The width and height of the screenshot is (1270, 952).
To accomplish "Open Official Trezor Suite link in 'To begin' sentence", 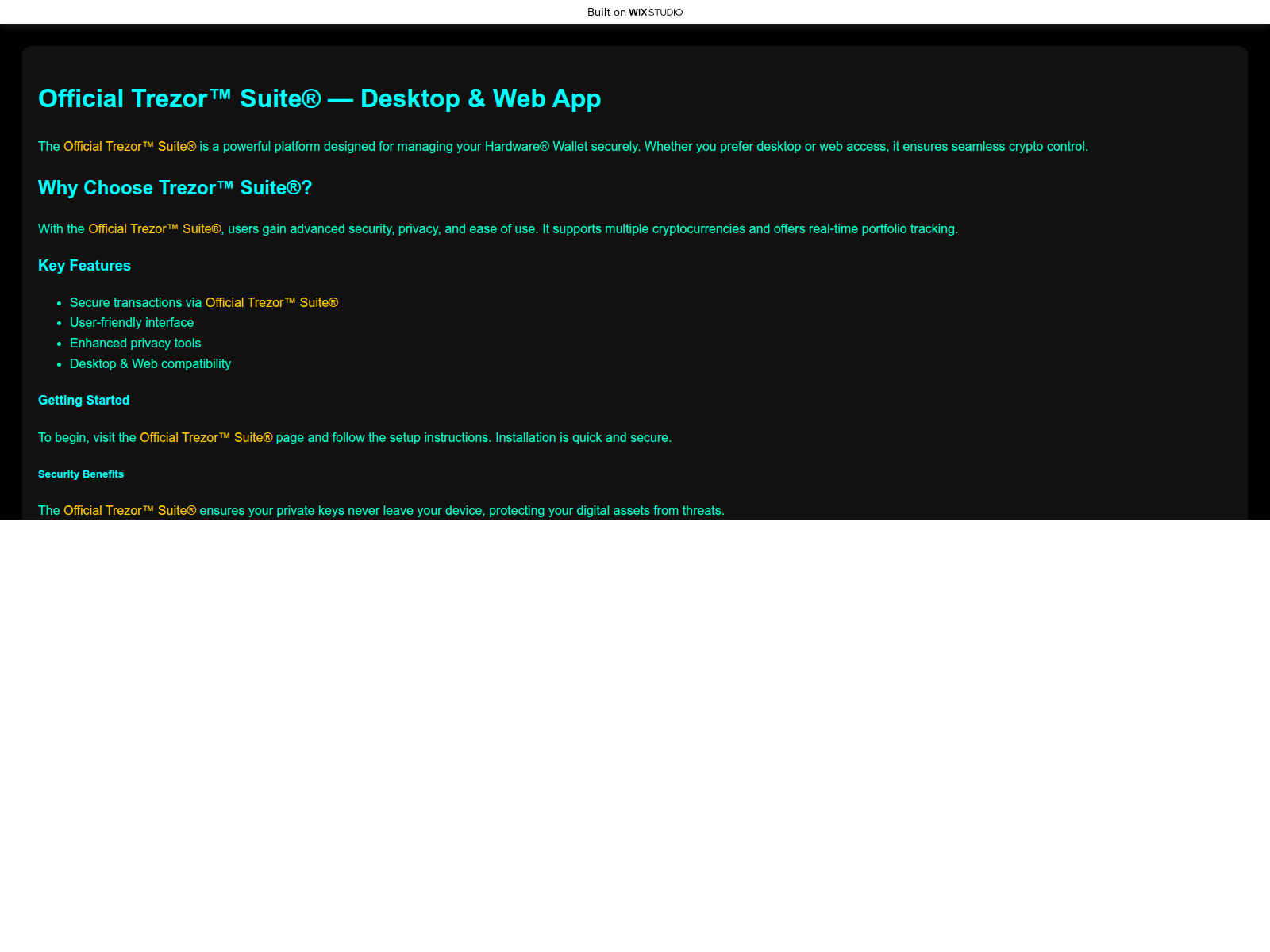I will 206,438.
